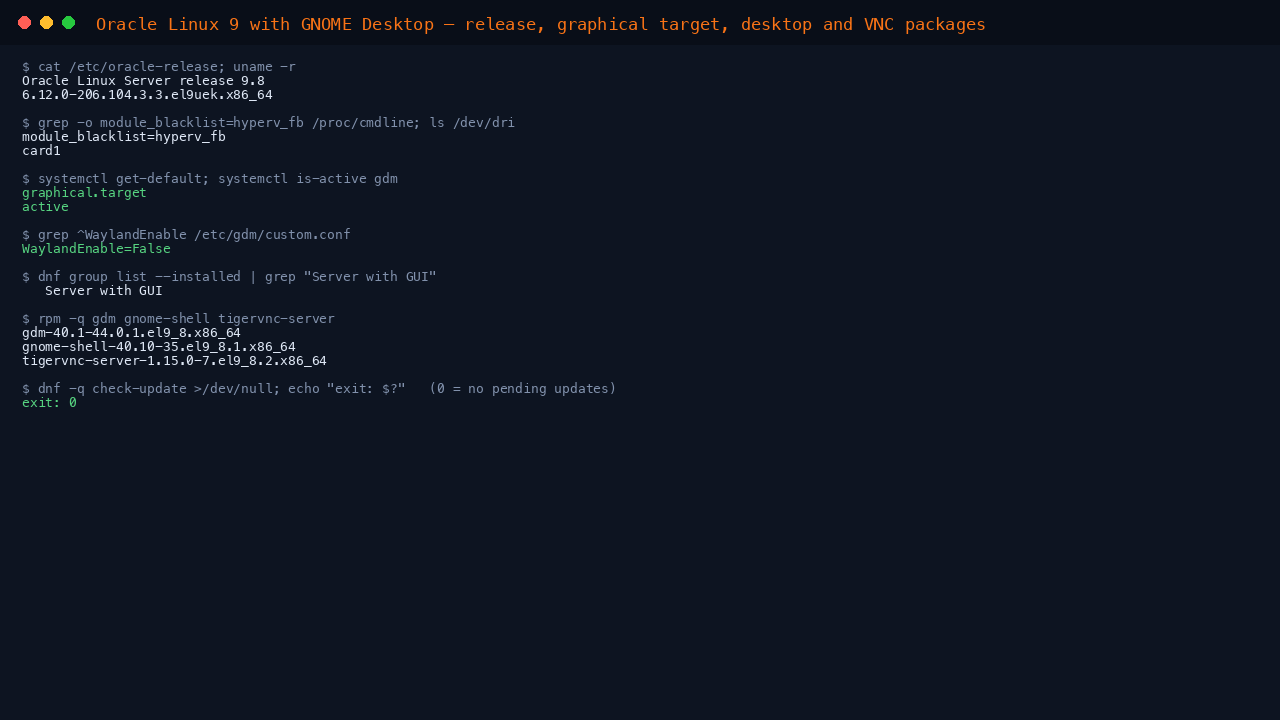Select the grep ^WaylandEnable command line
This screenshot has width=1280, height=720.
click(186, 235)
